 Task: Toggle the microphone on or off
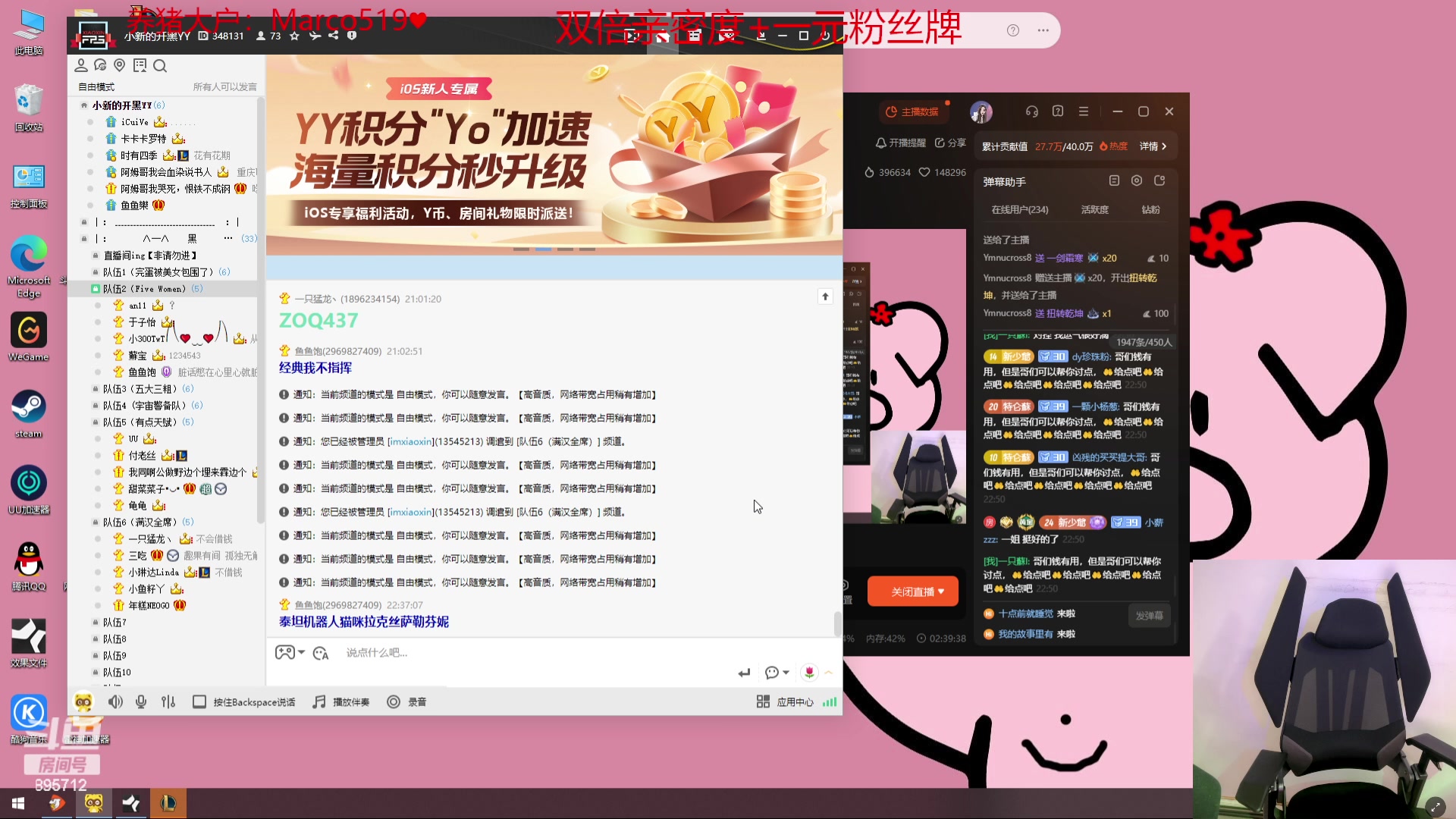coord(140,701)
